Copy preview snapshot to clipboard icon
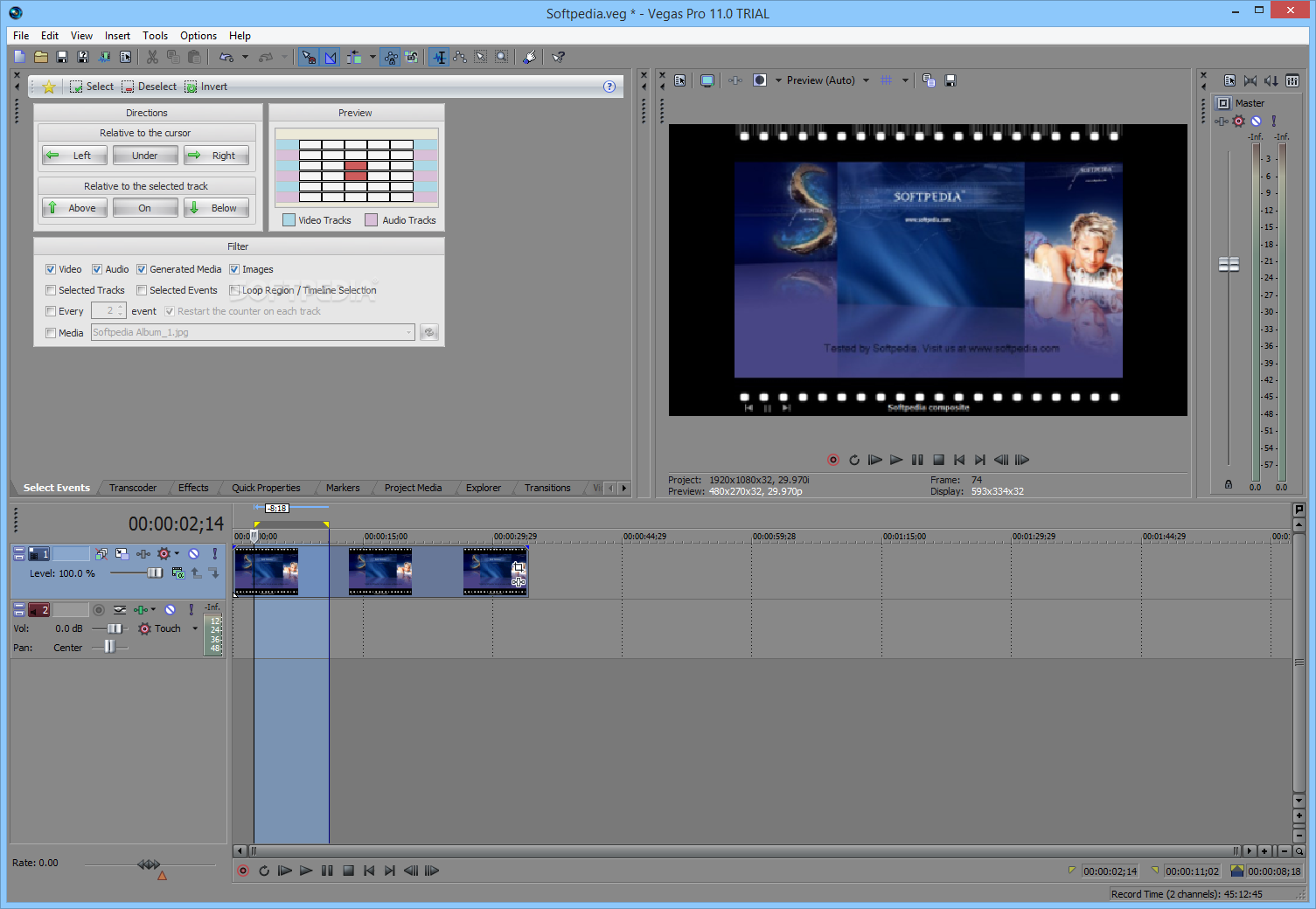The height and width of the screenshot is (909, 1316). pos(929,80)
